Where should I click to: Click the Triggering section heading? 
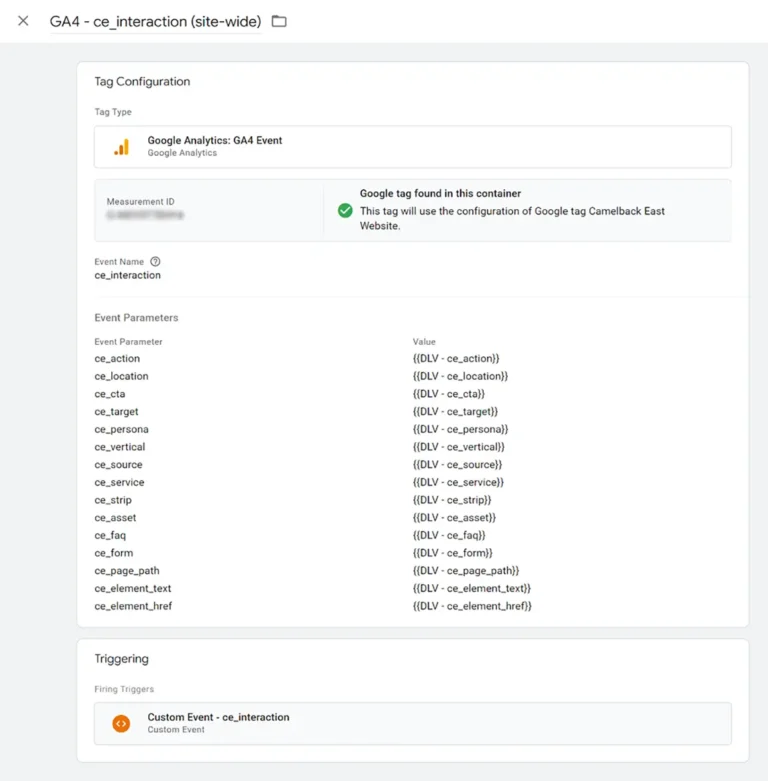pos(122,658)
